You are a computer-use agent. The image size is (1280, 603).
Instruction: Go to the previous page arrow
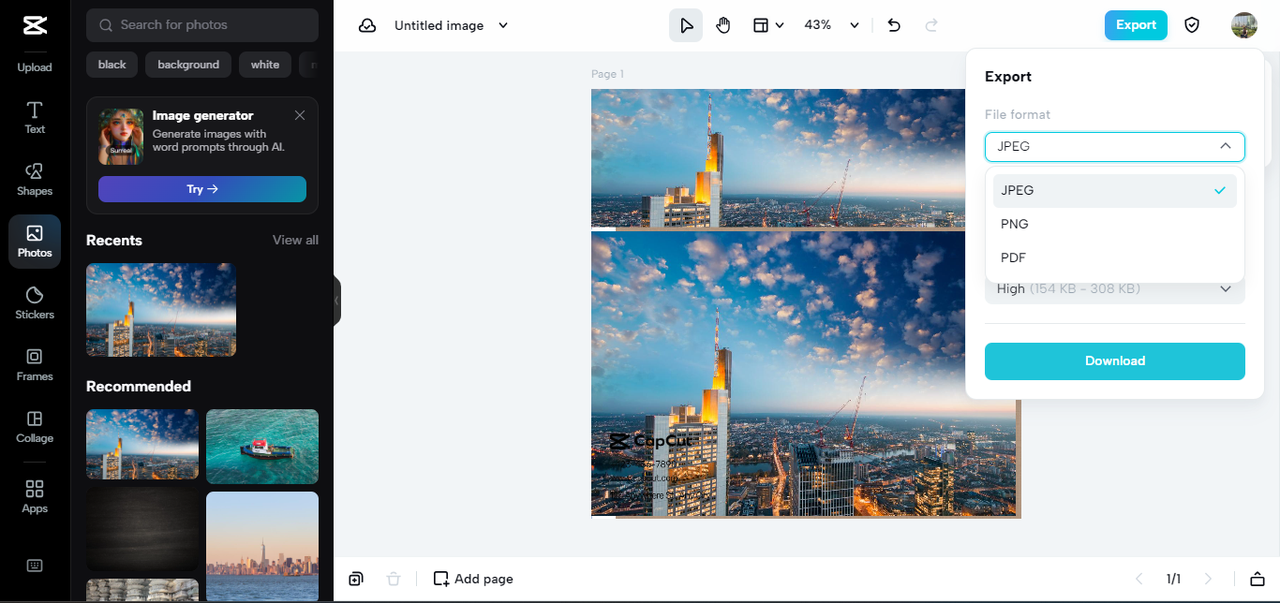click(x=1138, y=579)
